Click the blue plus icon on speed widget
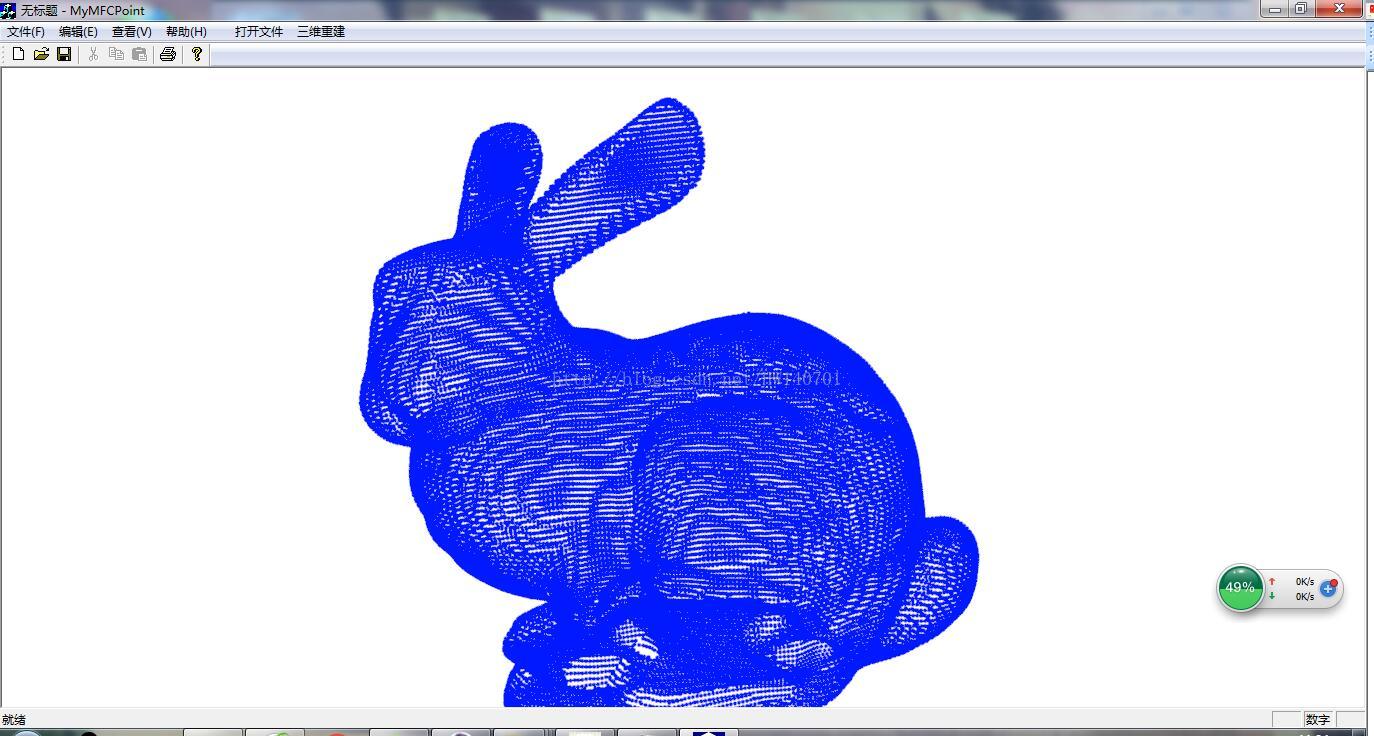This screenshot has width=1374, height=736. pyautogui.click(x=1328, y=588)
